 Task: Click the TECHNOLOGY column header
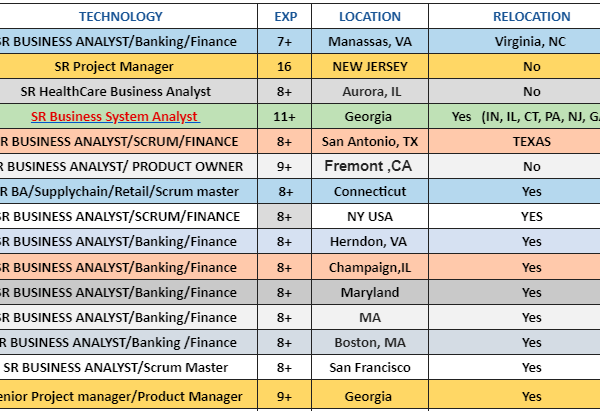pyautogui.click(x=120, y=16)
